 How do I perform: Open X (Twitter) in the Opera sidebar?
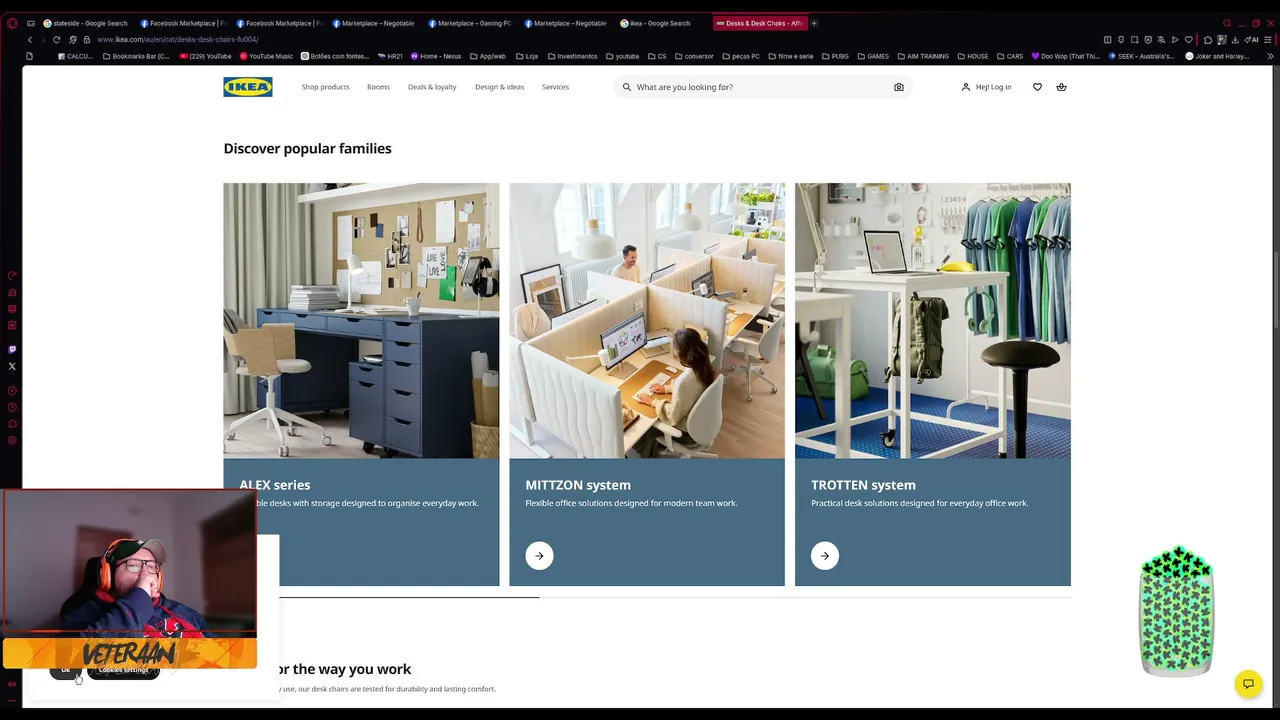[12, 366]
